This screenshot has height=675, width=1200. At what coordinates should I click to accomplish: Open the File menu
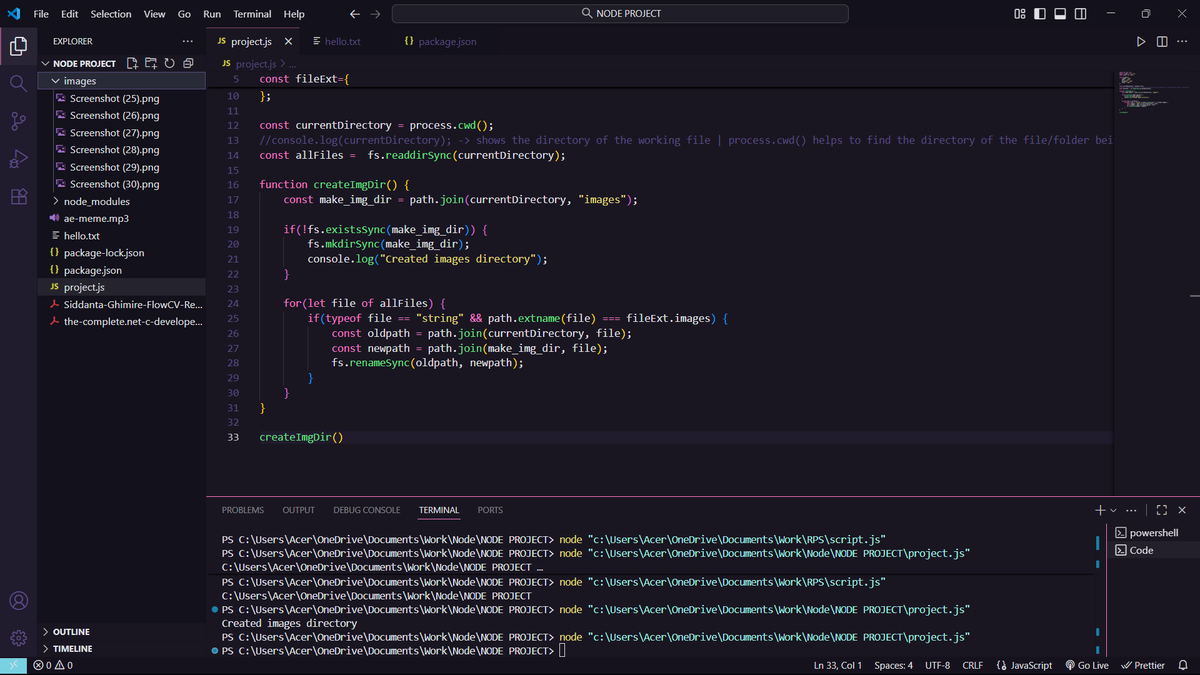click(x=41, y=14)
